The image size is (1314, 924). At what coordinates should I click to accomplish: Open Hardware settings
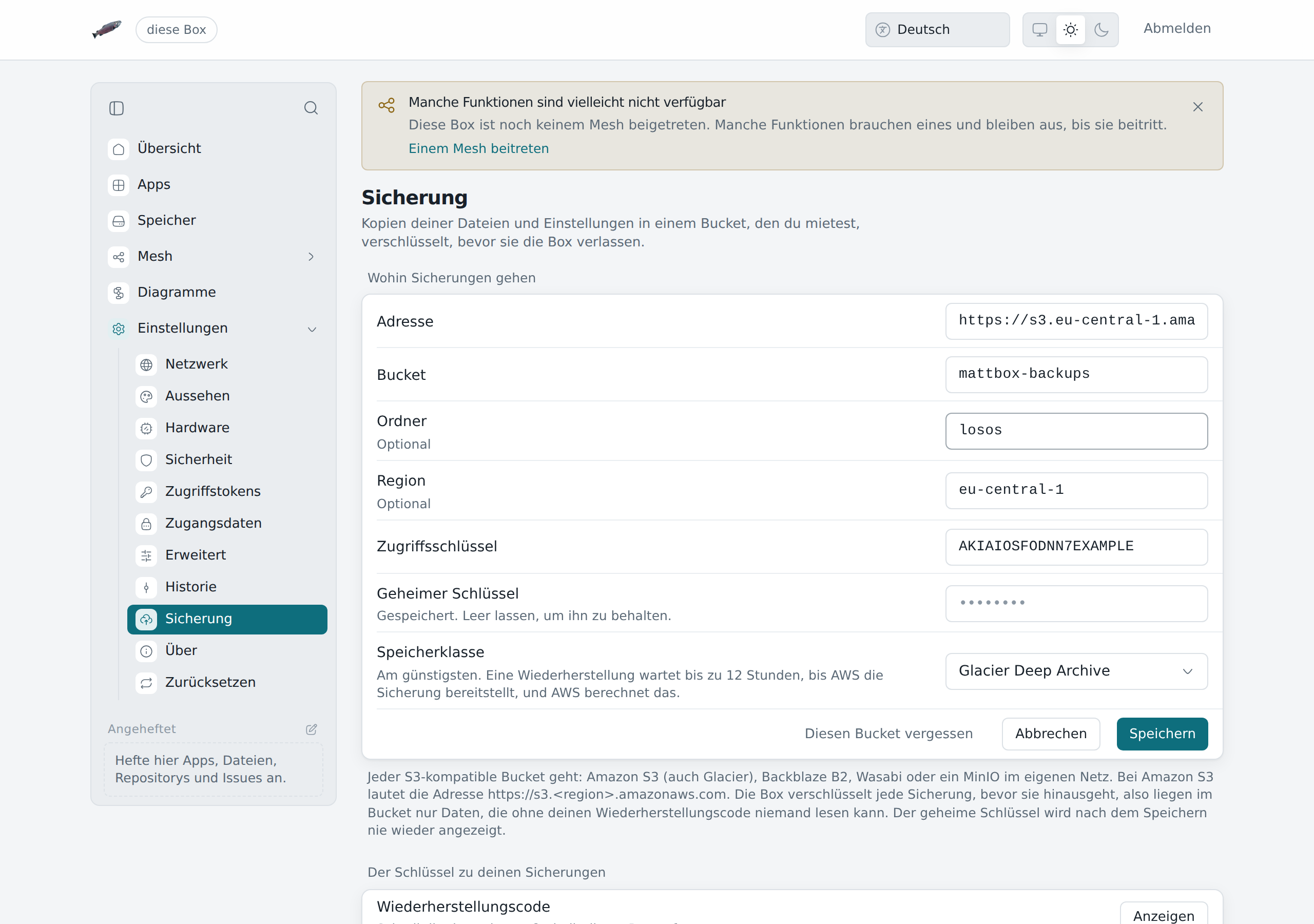click(x=227, y=428)
